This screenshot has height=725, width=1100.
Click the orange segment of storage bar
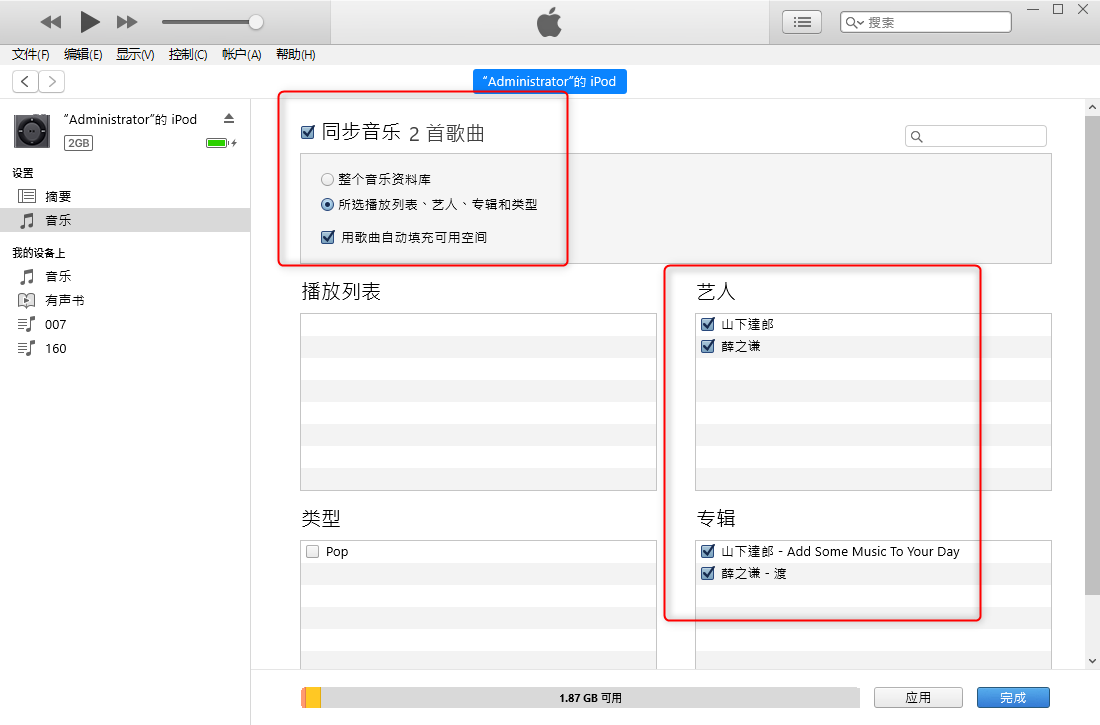click(x=313, y=698)
